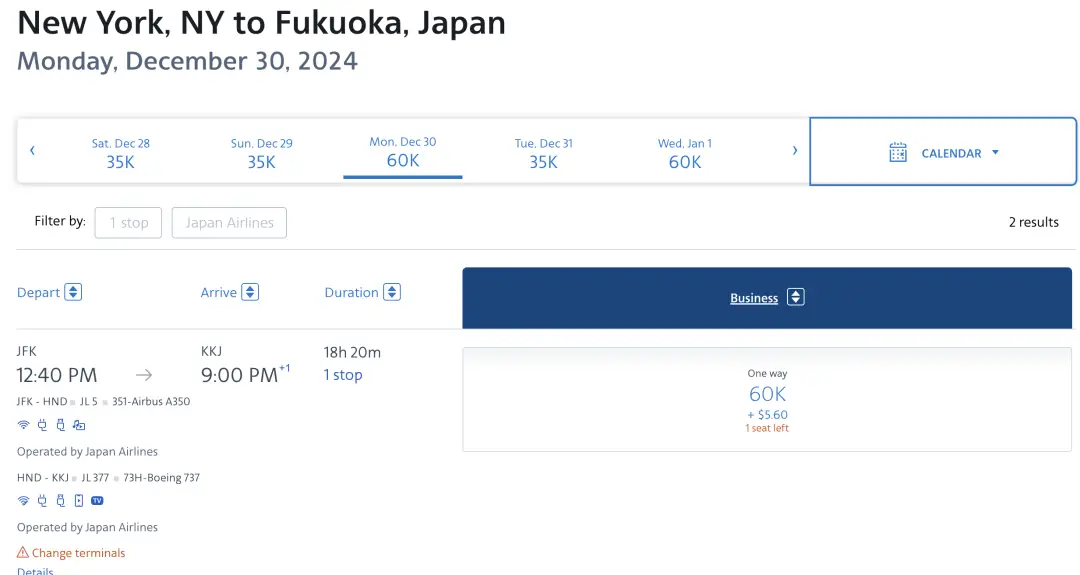Viewport: 1080px width, 575px height.
Task: Open the Business fare sort control
Action: 795,297
